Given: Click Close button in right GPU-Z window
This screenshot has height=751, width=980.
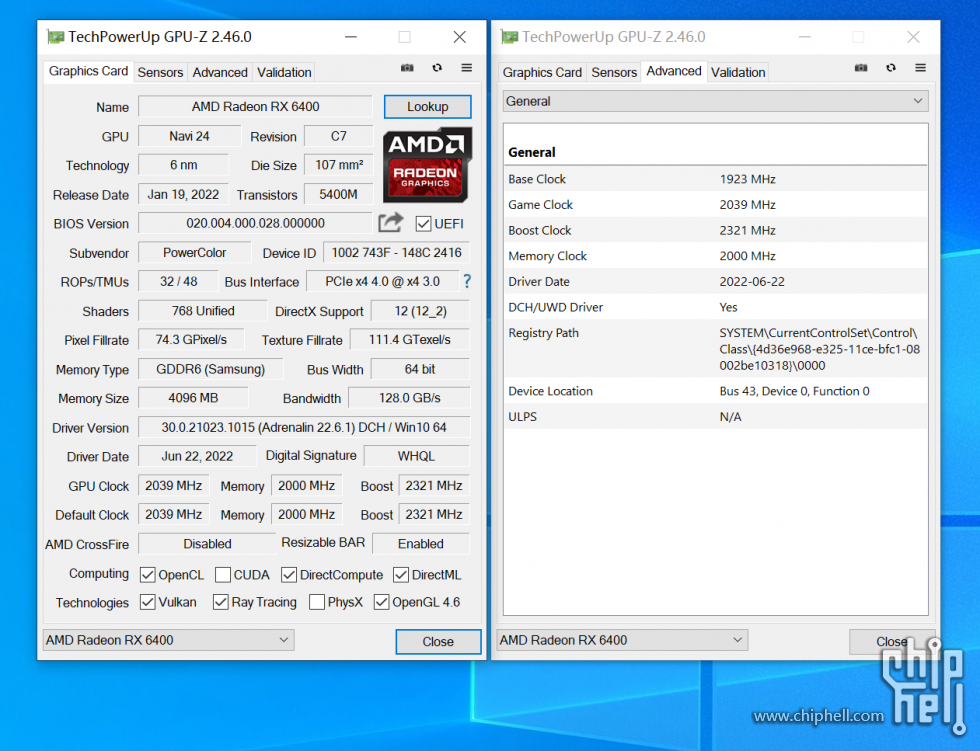Looking at the screenshot, I should pyautogui.click(x=892, y=642).
